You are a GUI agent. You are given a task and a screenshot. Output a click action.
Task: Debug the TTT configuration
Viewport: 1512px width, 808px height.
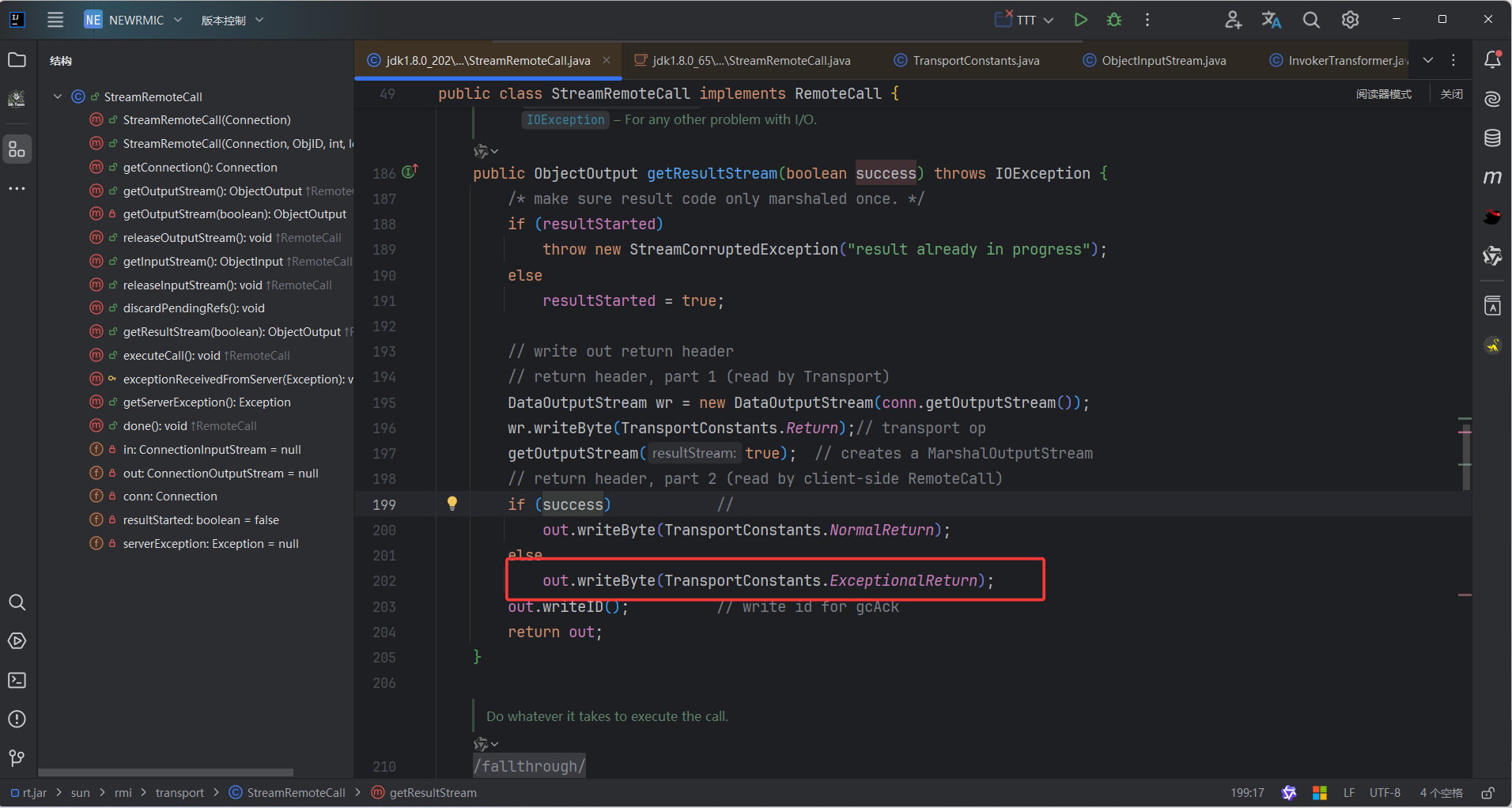(1114, 20)
